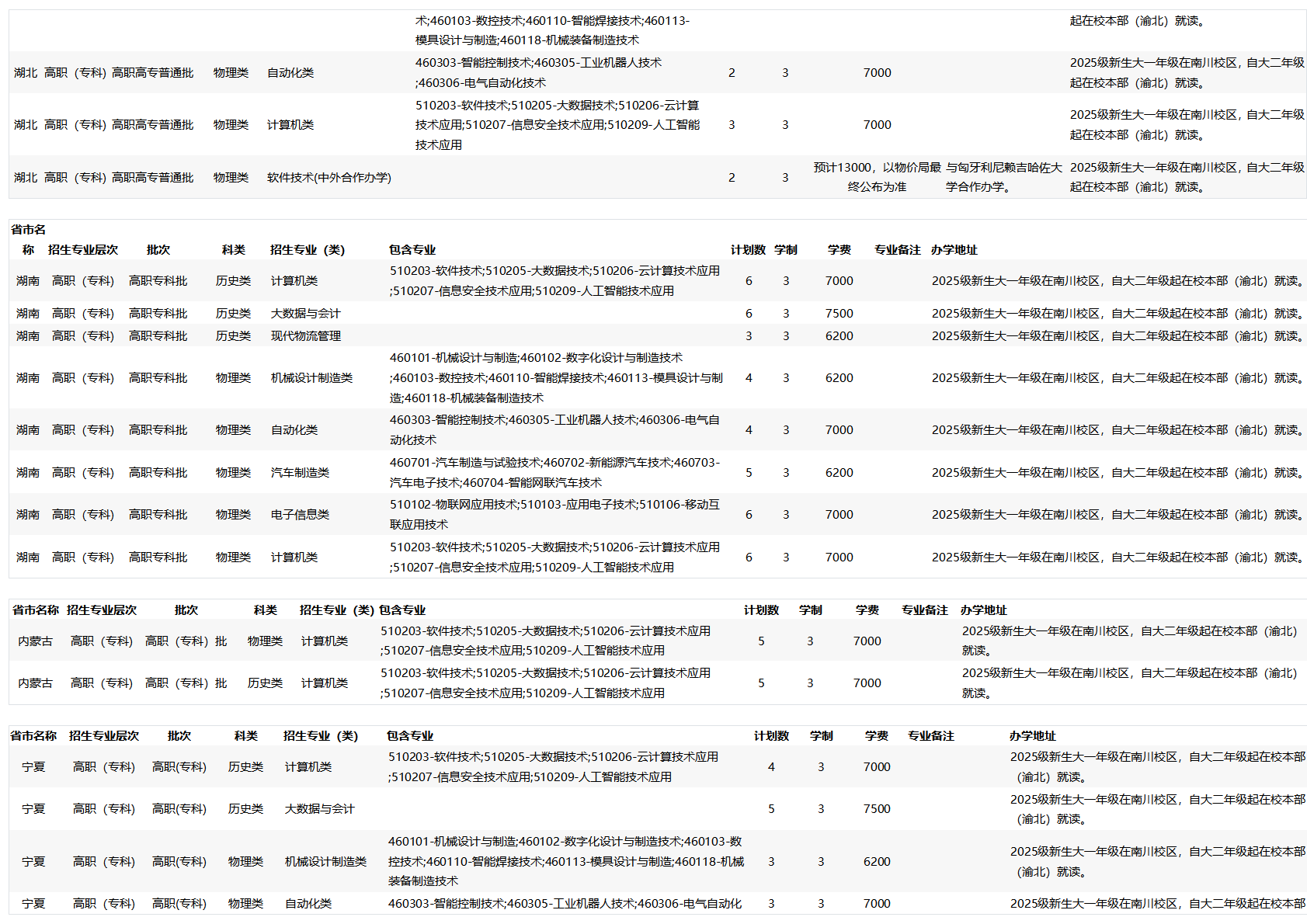This screenshot has height=924, width=1307.
Task: Select the 预计13000 tuition note cell
Action: pos(877,177)
